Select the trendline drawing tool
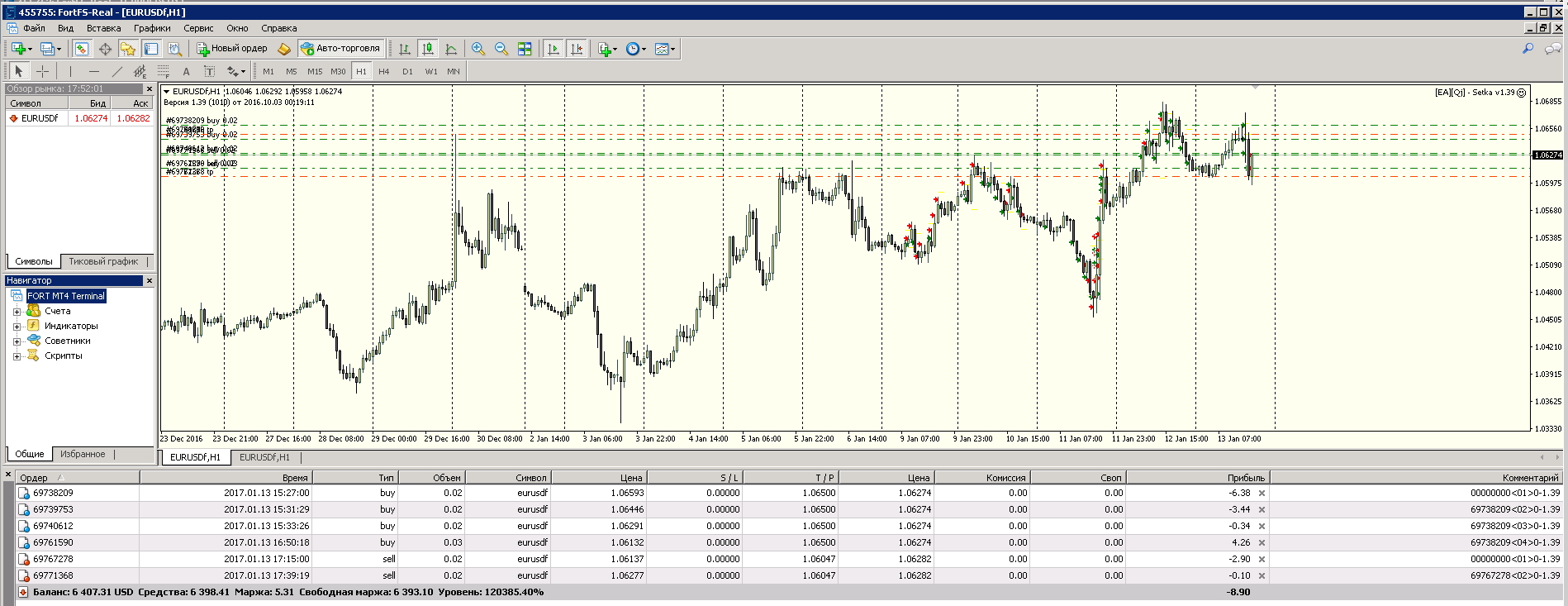The height and width of the screenshot is (606, 1568). click(117, 71)
